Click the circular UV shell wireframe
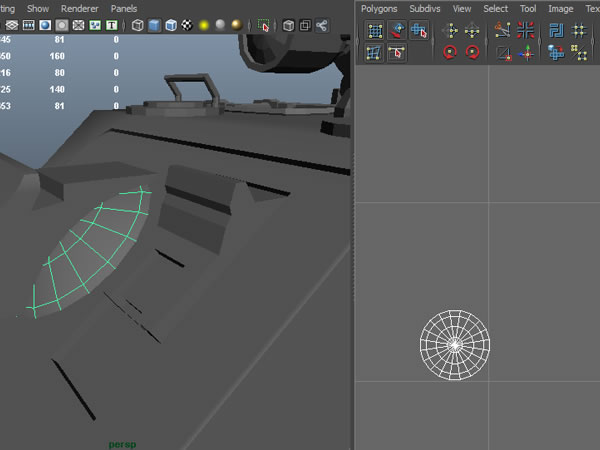Image resolution: width=600 pixels, height=450 pixels. tap(455, 345)
